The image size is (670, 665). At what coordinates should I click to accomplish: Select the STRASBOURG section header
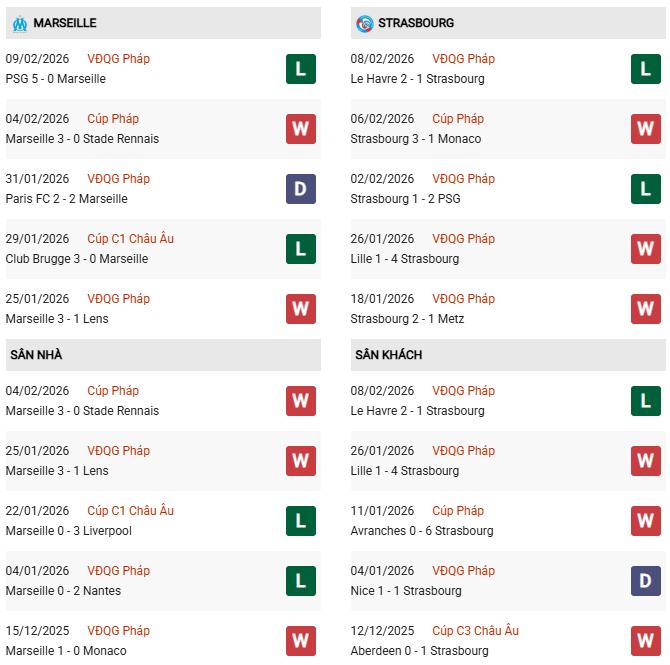coord(417,23)
